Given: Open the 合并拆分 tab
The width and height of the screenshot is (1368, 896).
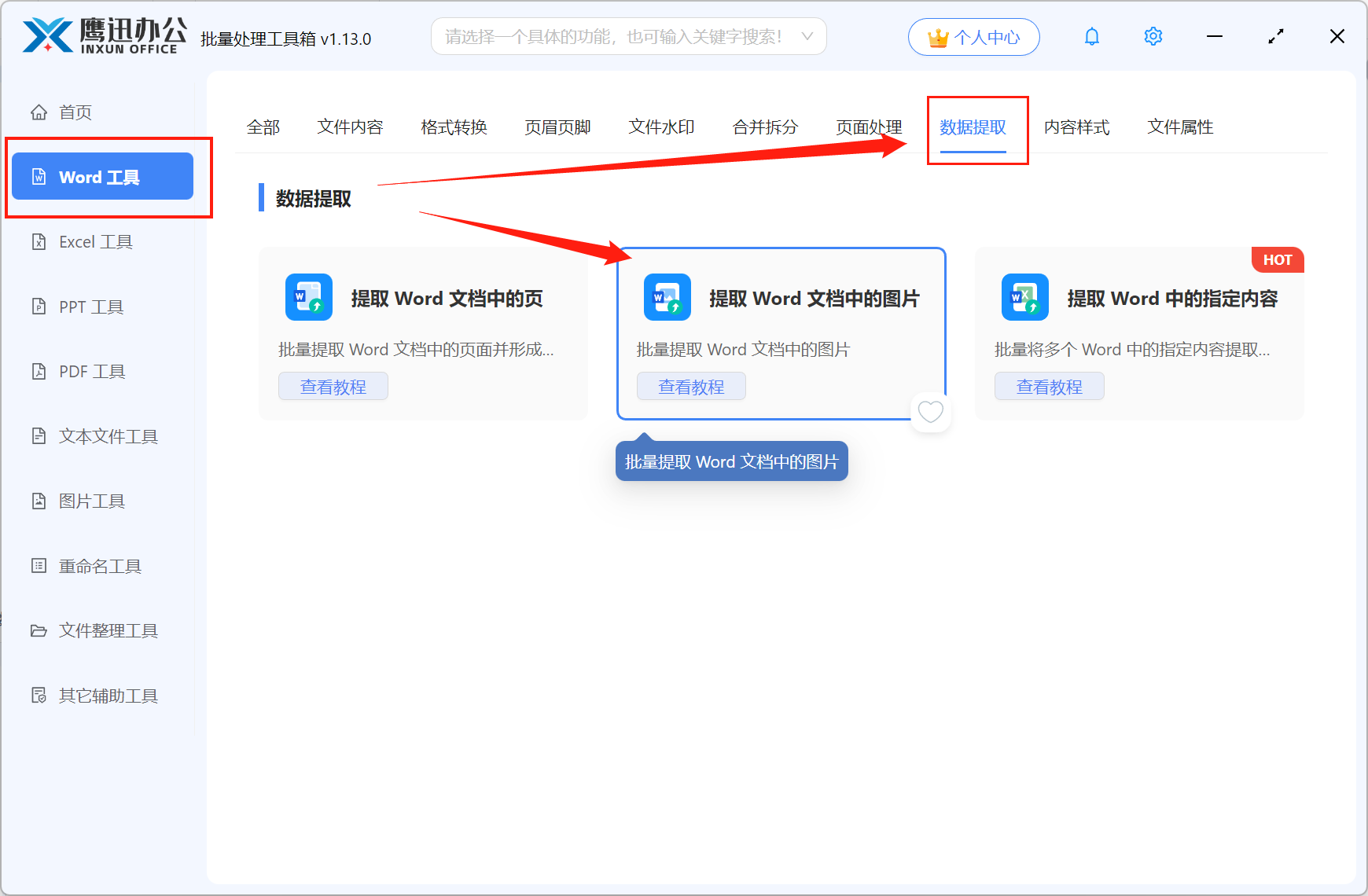Looking at the screenshot, I should tap(764, 127).
